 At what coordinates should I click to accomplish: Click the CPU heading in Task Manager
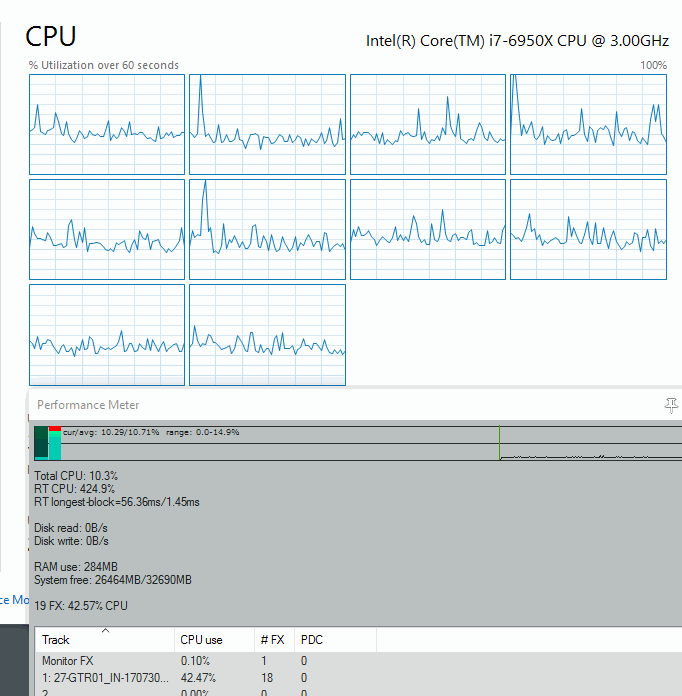(51, 36)
